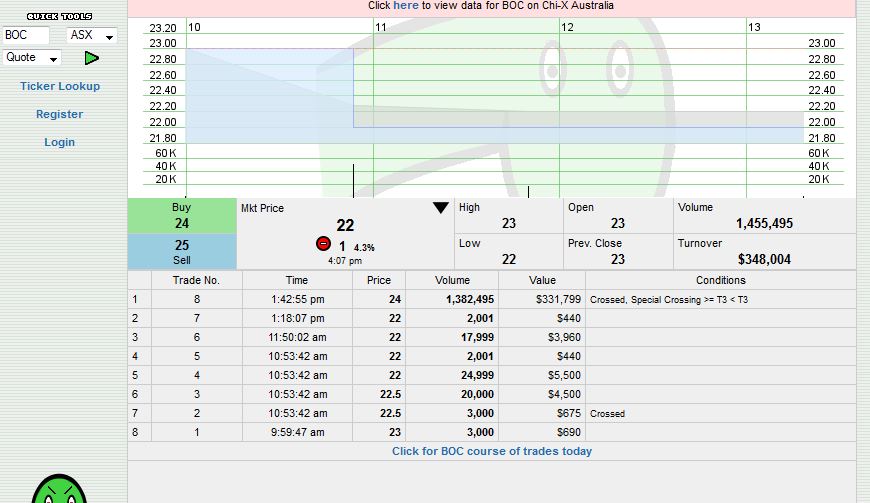Click the chart hour label 11
This screenshot has height=503, width=870.
381,27
